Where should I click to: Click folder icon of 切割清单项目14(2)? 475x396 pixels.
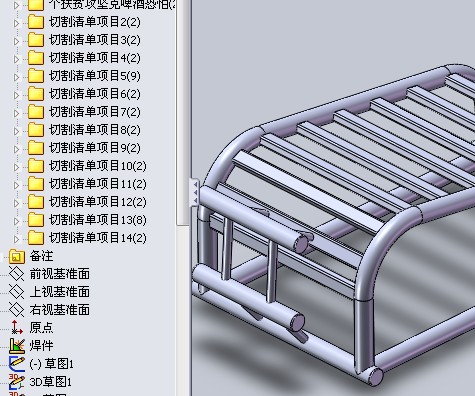(x=36, y=238)
